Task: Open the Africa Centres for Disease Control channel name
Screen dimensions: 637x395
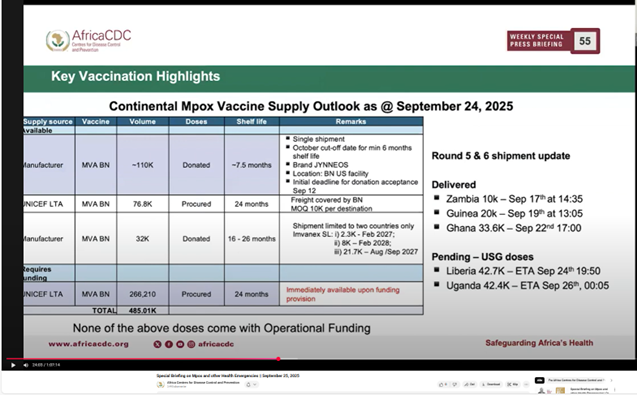Action: pyautogui.click(x=203, y=382)
